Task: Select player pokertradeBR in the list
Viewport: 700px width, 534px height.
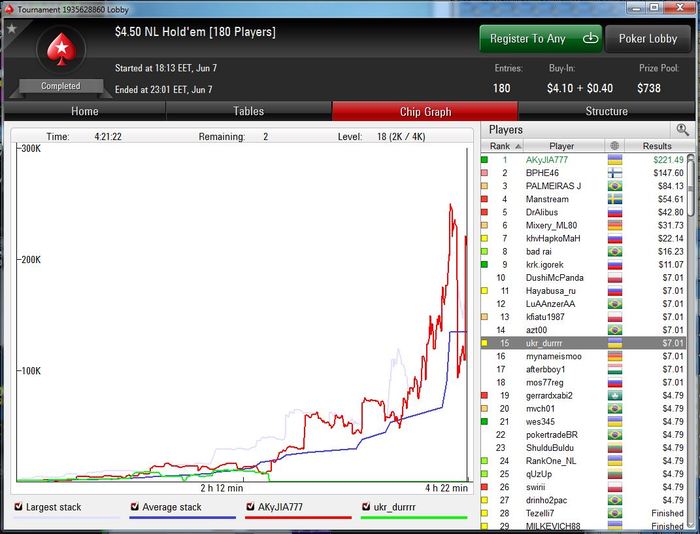Action: coord(583,434)
